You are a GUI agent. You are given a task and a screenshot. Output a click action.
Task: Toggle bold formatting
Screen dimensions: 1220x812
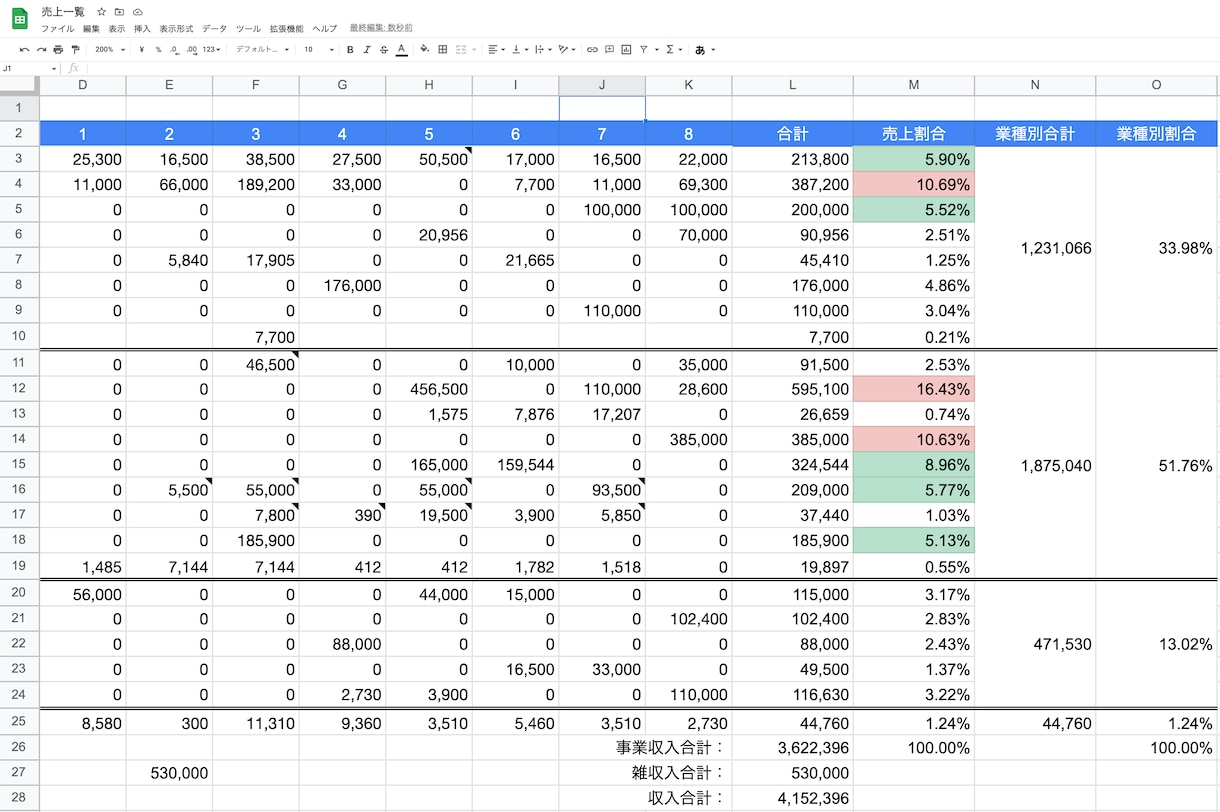click(350, 49)
